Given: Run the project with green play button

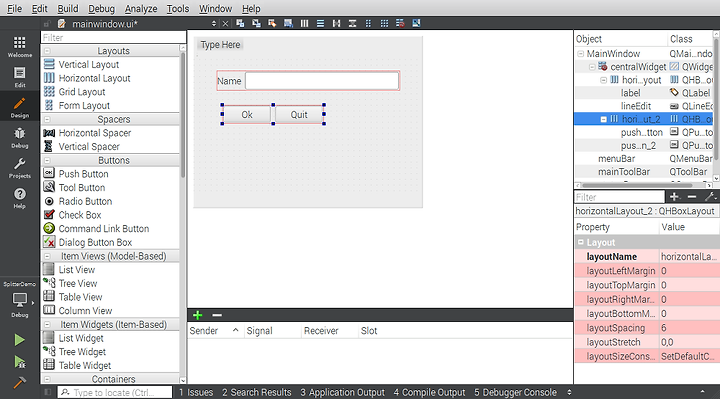Looking at the screenshot, I should pos(19,340).
